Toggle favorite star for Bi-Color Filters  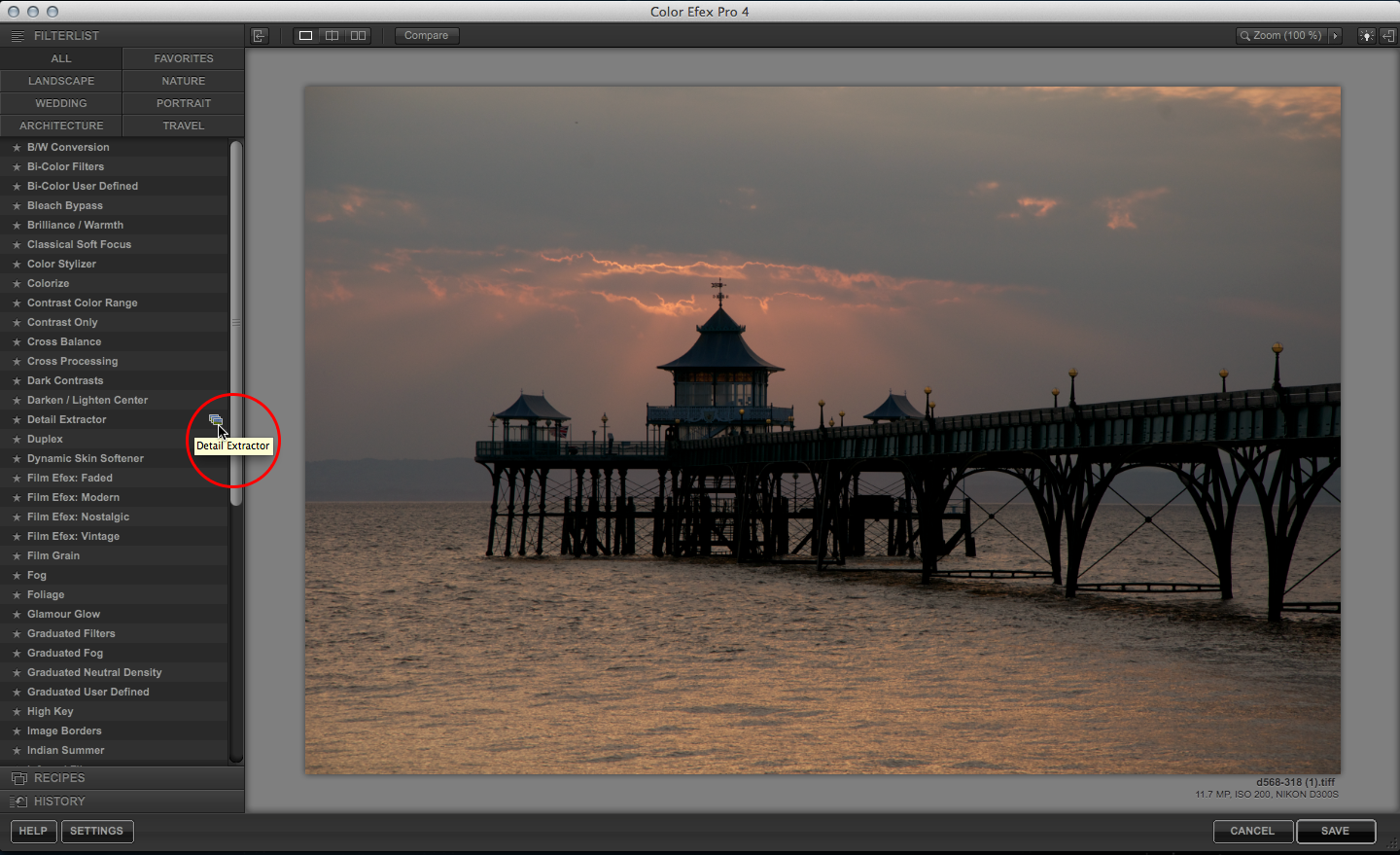tap(17, 167)
